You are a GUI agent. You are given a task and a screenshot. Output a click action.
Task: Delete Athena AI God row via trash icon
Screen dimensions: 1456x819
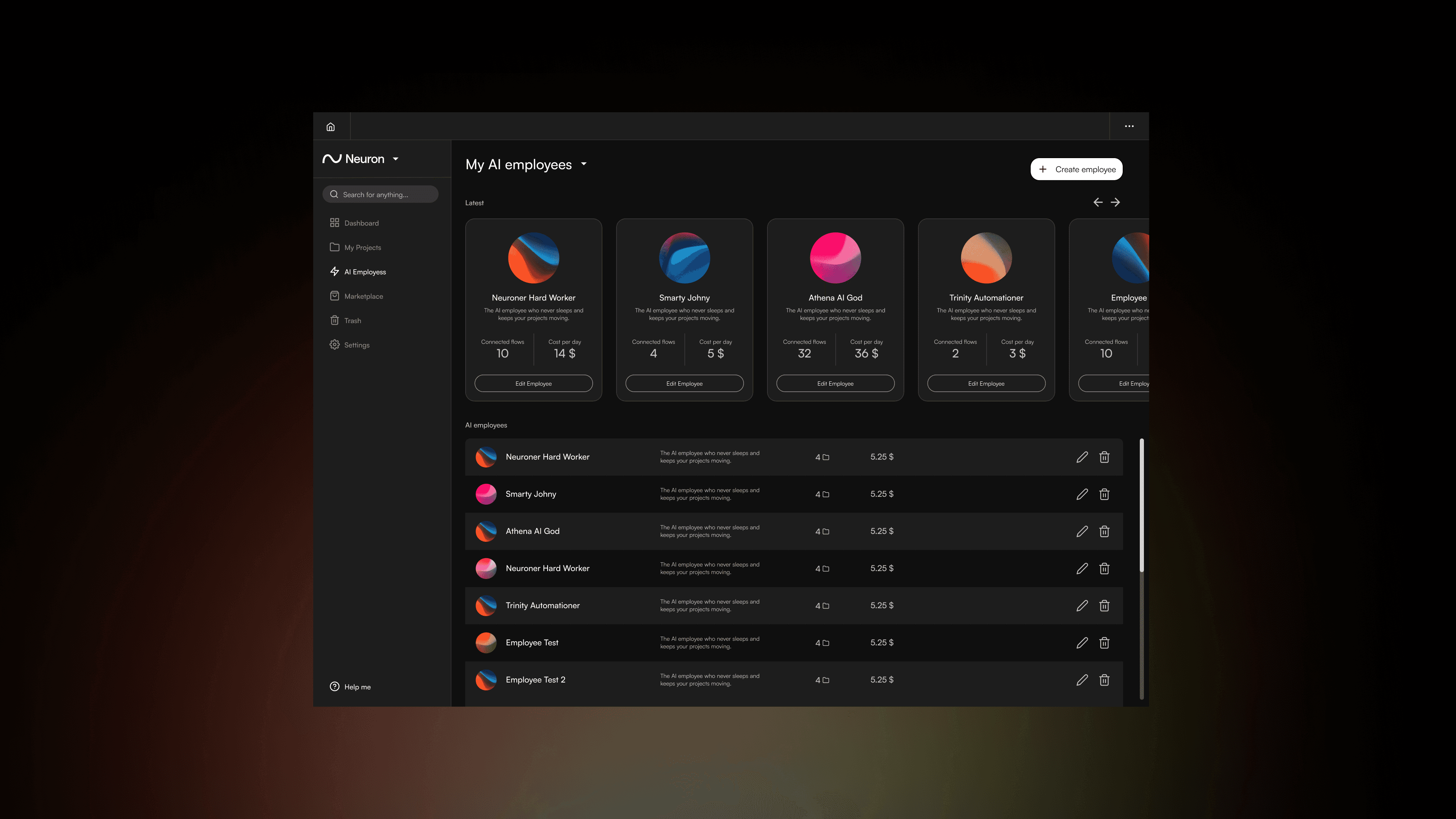(1104, 531)
